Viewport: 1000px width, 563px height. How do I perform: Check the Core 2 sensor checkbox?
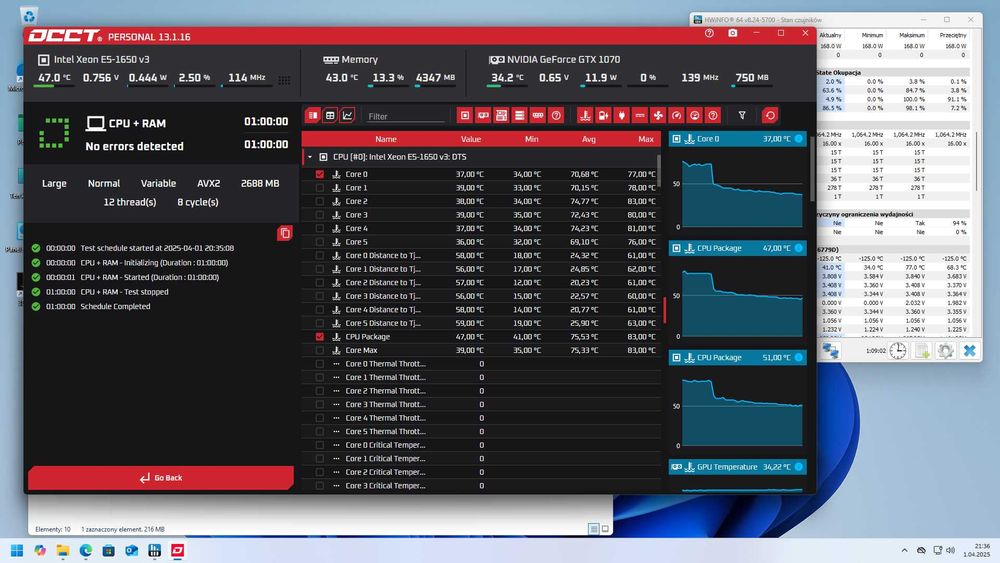320,201
